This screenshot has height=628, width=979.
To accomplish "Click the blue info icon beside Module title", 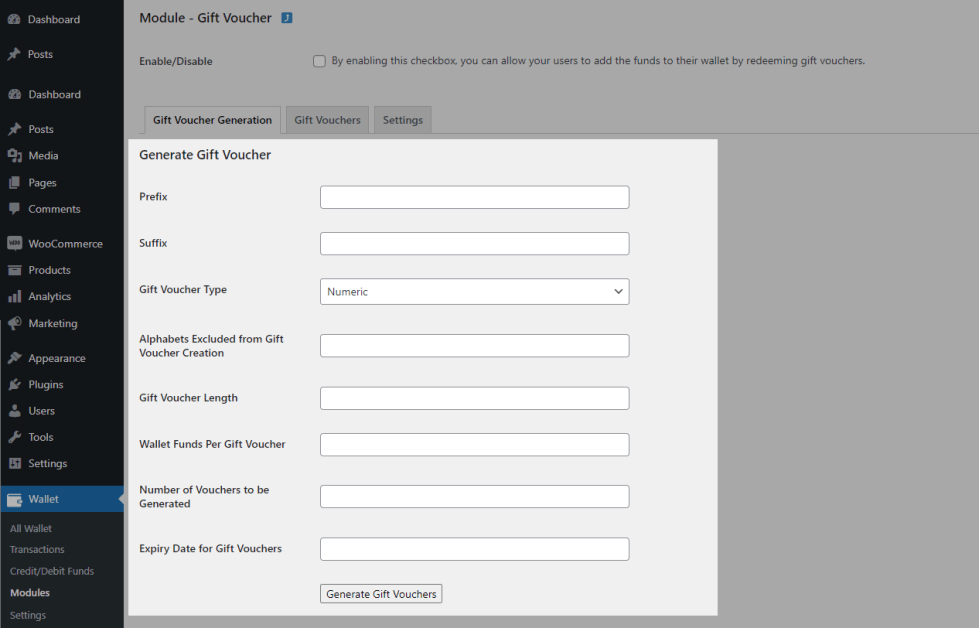I will (287, 18).
